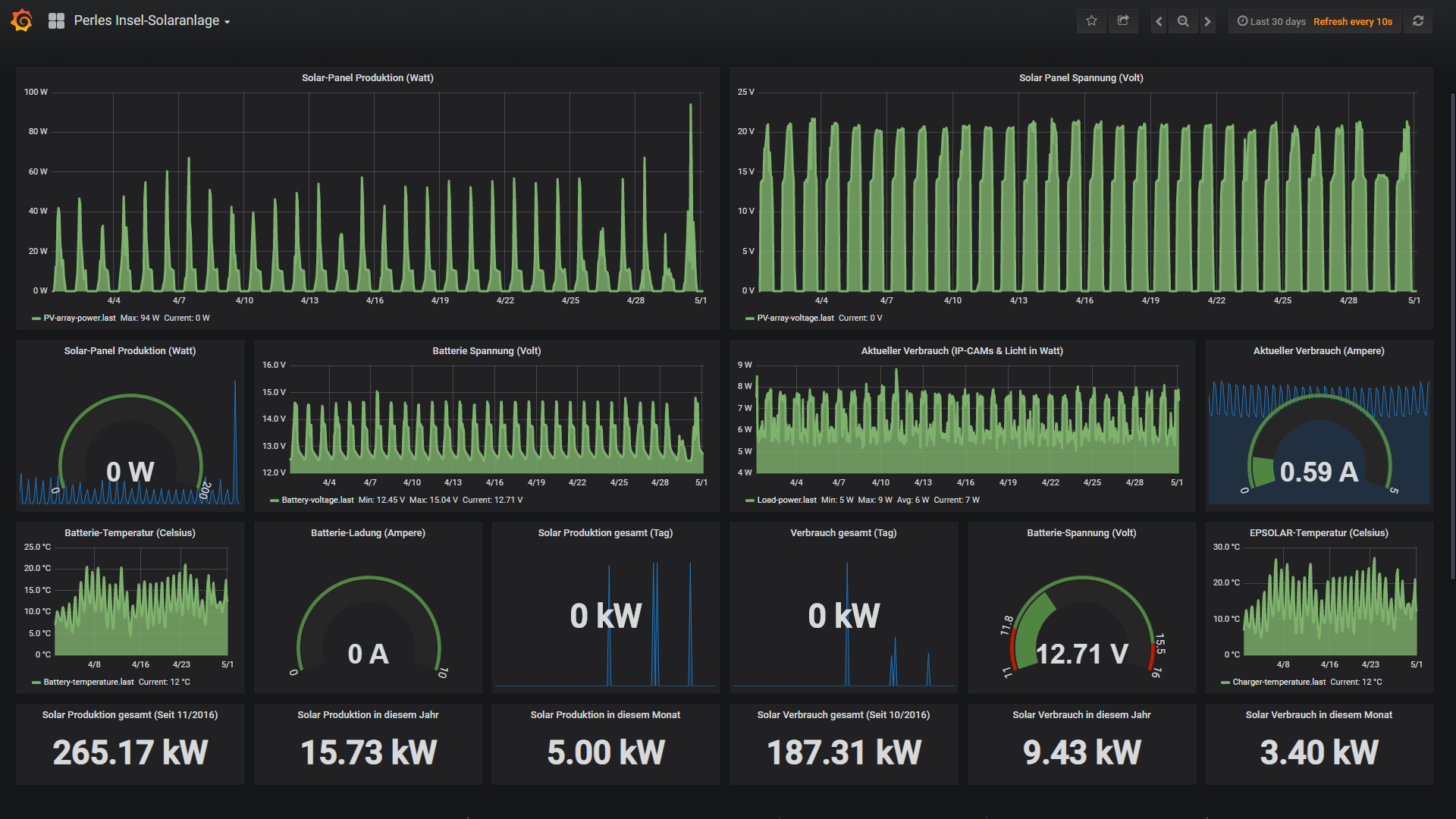Toggle PV-array-voltage.last legend series
1456x819 pixels.
tap(795, 318)
